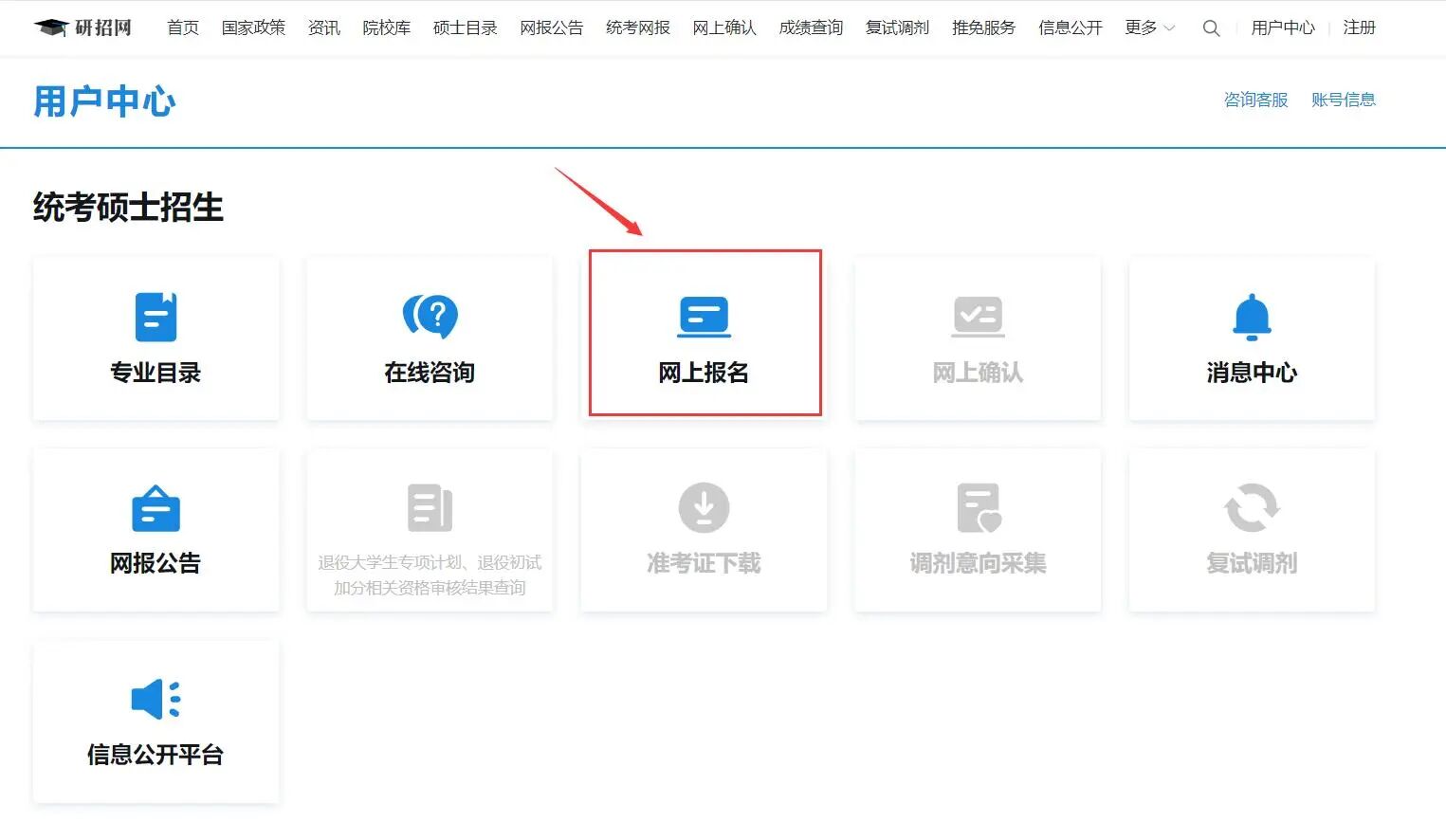Click 用户中心 in the top bar

[1282, 28]
